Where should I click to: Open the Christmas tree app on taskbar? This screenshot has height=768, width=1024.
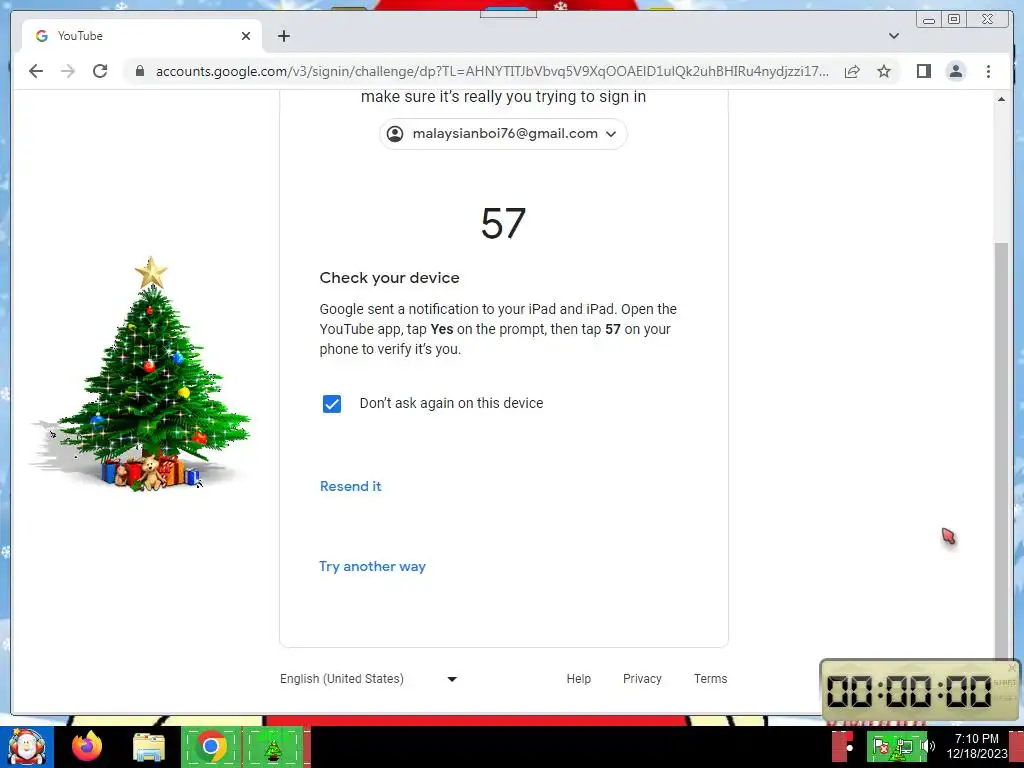273,746
